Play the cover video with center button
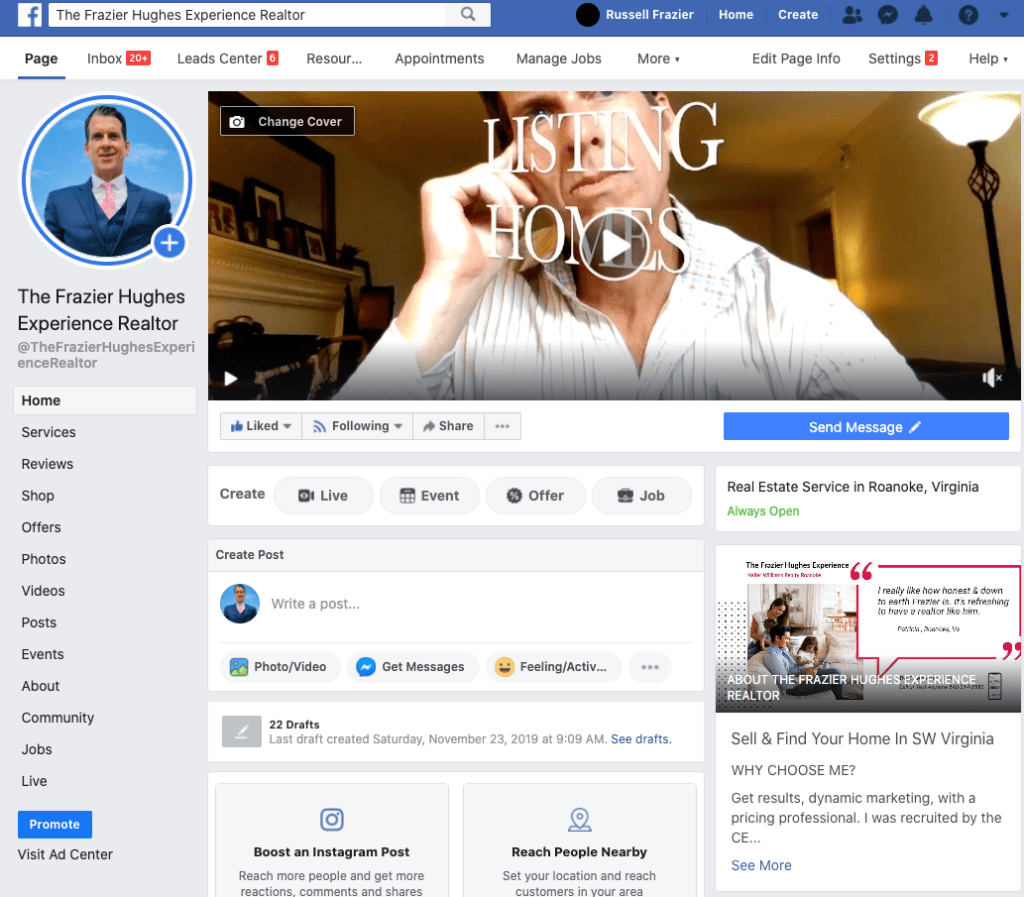The height and width of the screenshot is (897, 1024). pos(612,245)
